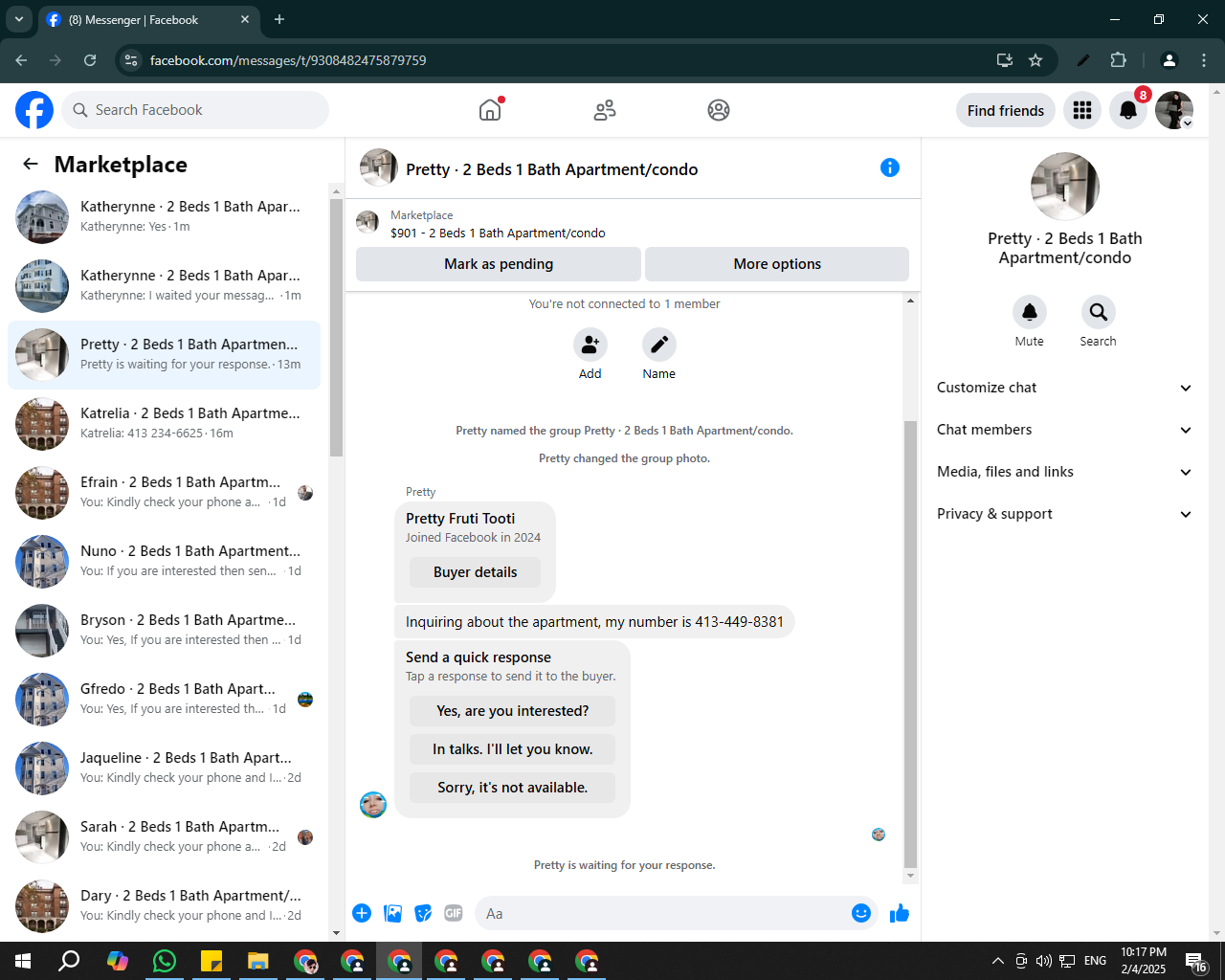Open Katrelia conversation with phone number
The image size is (1225, 980).
click(164, 424)
